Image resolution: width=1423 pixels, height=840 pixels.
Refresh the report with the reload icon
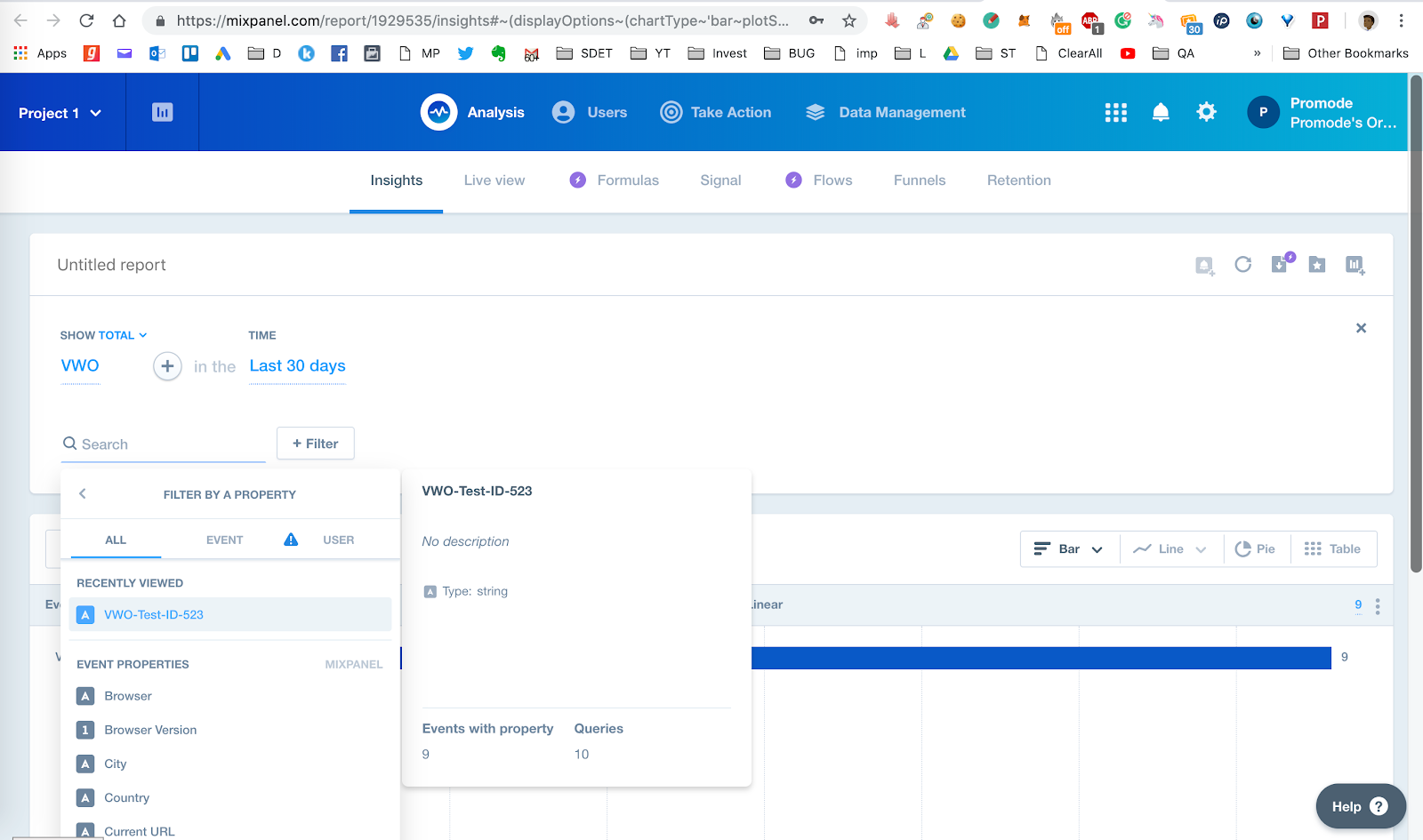[x=1243, y=264]
